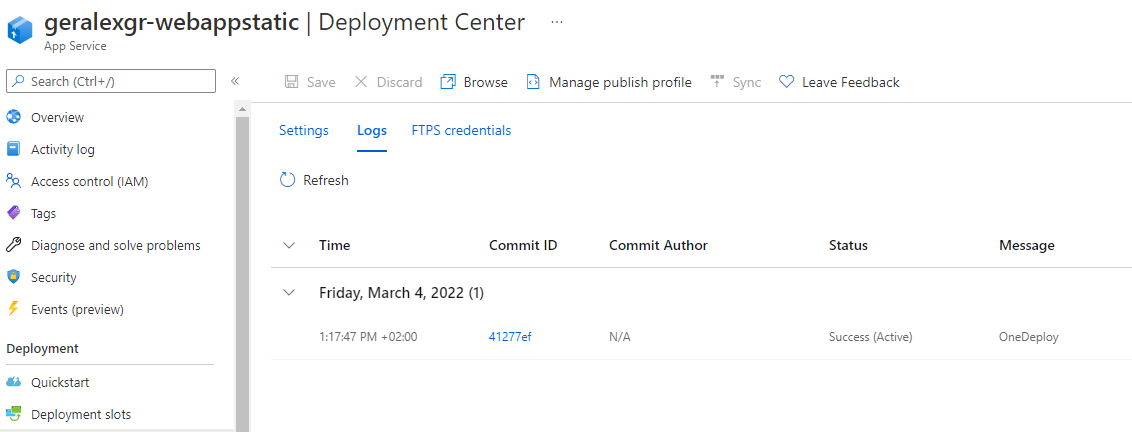Click the N/A commit author cell
The height and width of the screenshot is (432, 1132).
point(620,337)
